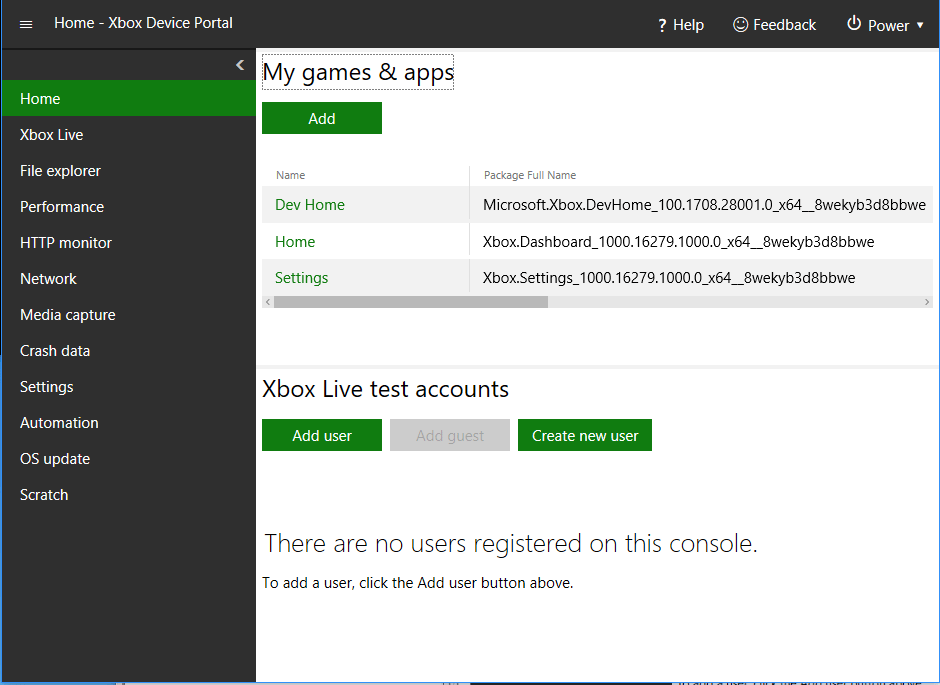
Task: Go to Performance page
Action: pos(129,207)
